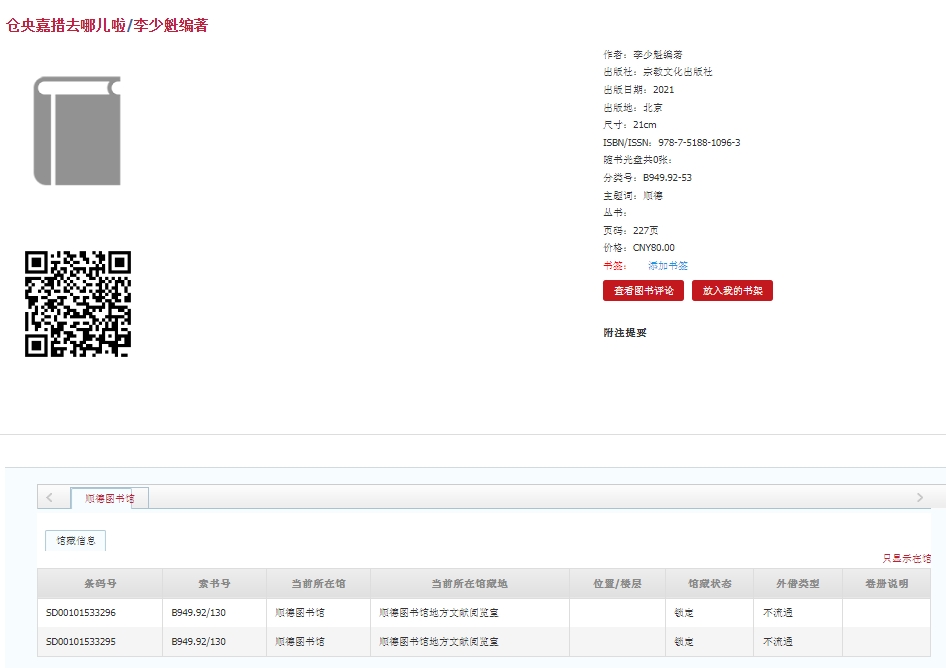
Task: Click call number in row SD00101533295
Action: pyautogui.click(x=198, y=641)
